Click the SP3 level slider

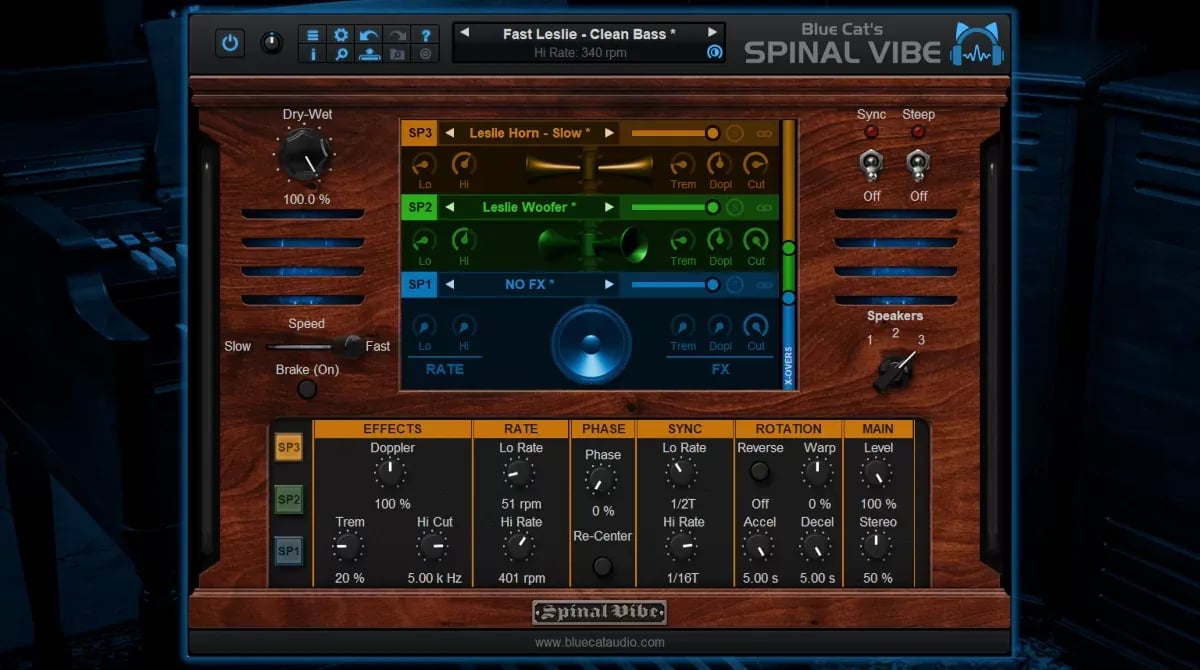675,133
